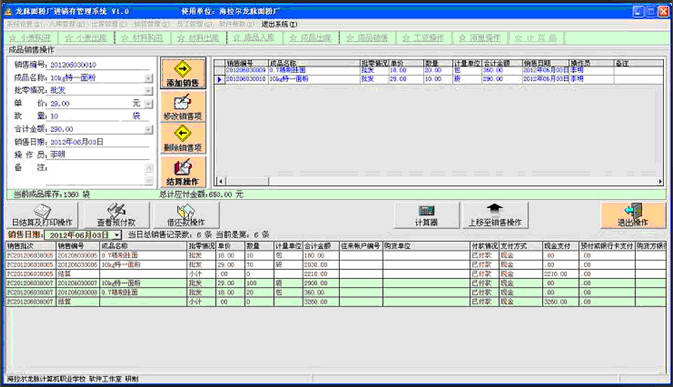Click the 数量 quantity field showing 10

point(85,116)
